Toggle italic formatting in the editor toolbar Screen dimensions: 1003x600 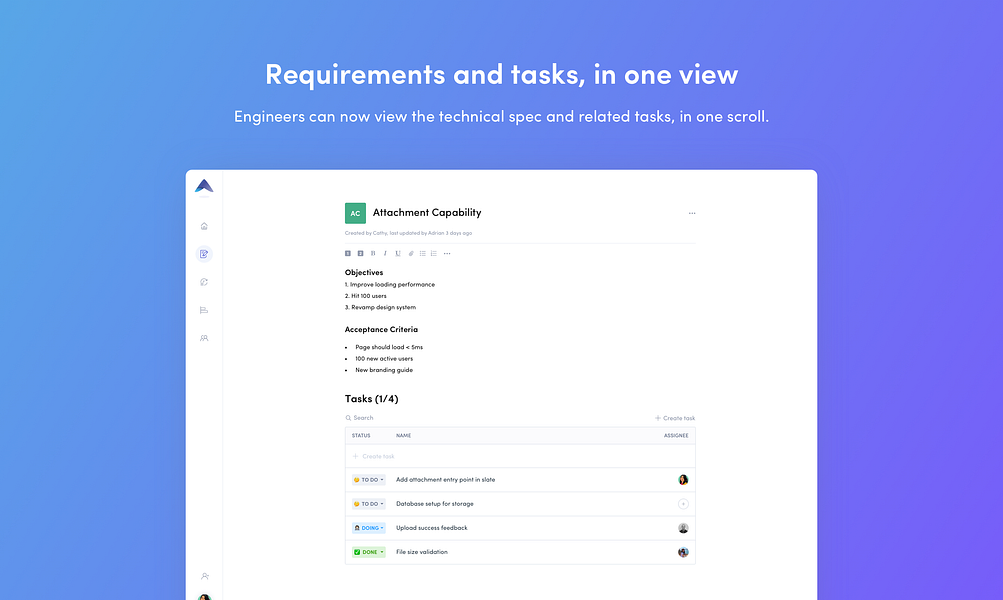[385, 253]
